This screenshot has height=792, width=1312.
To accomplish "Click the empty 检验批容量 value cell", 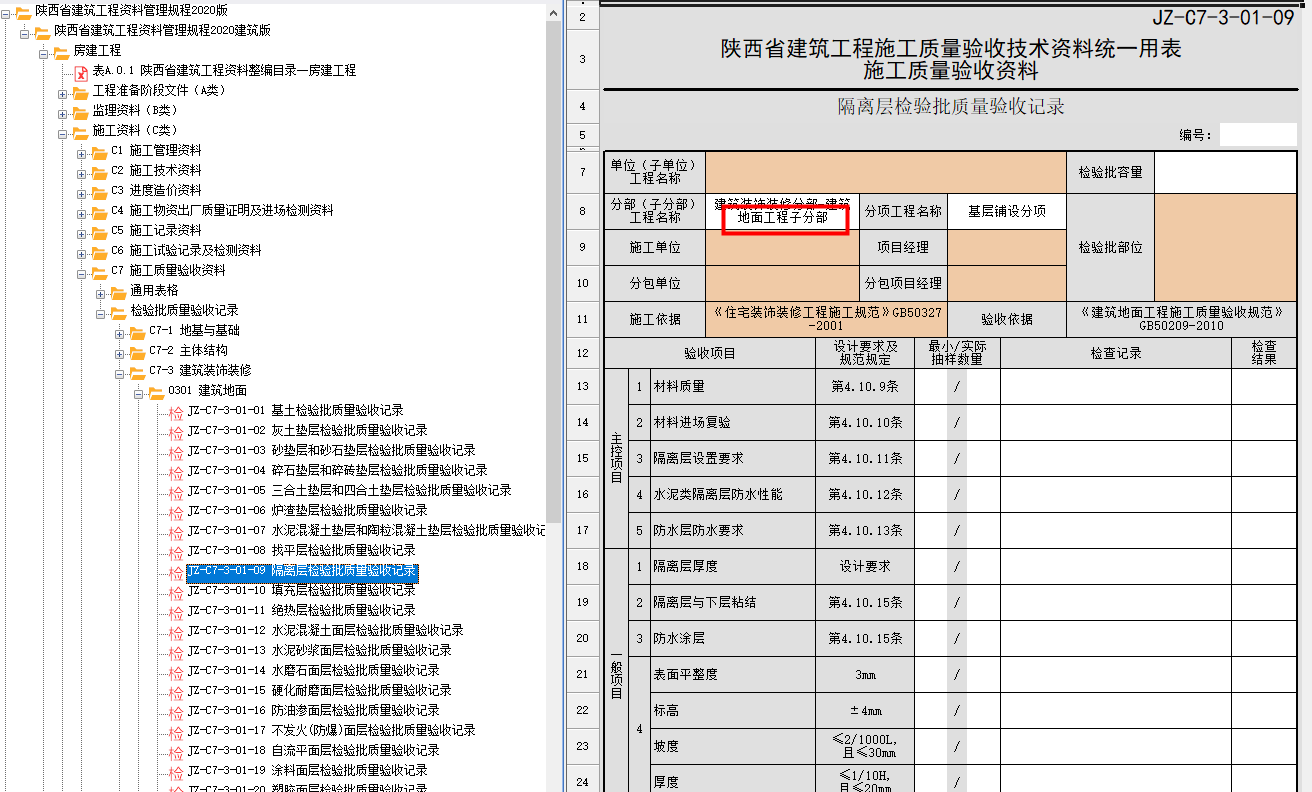I will tap(1226, 172).
